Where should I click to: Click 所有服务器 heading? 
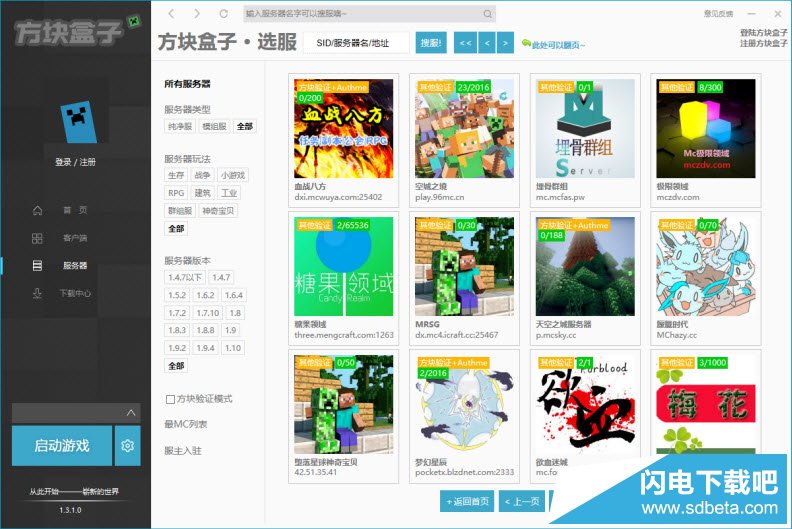pyautogui.click(x=187, y=84)
